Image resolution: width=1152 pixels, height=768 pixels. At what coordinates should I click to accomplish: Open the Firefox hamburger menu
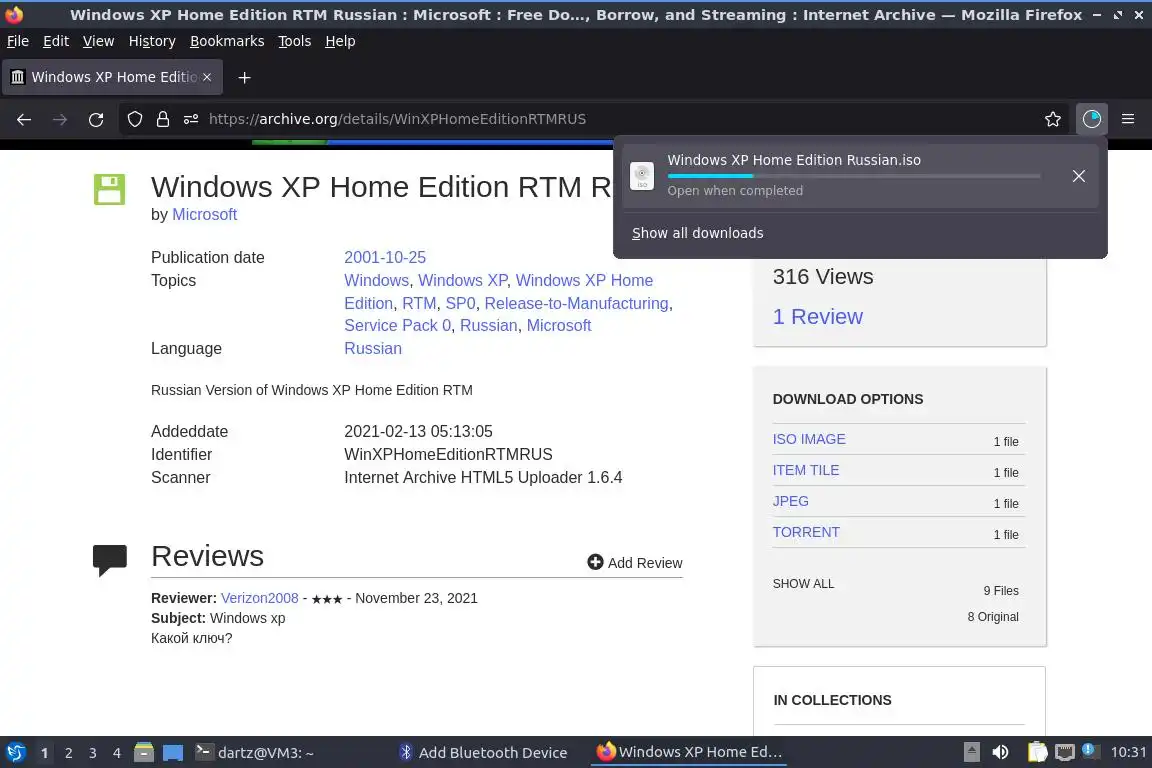click(1128, 119)
